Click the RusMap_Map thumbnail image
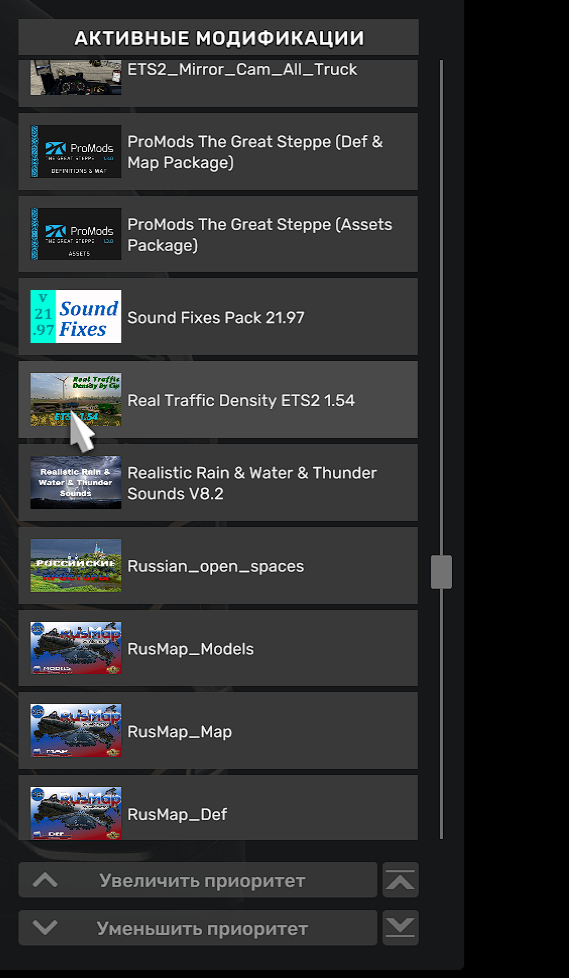Viewport: 569px width, 978px height. click(75, 730)
